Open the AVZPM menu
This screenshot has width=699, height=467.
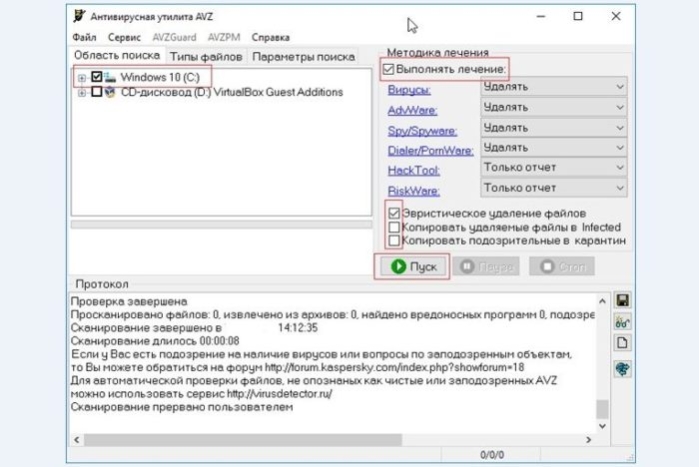click(224, 37)
